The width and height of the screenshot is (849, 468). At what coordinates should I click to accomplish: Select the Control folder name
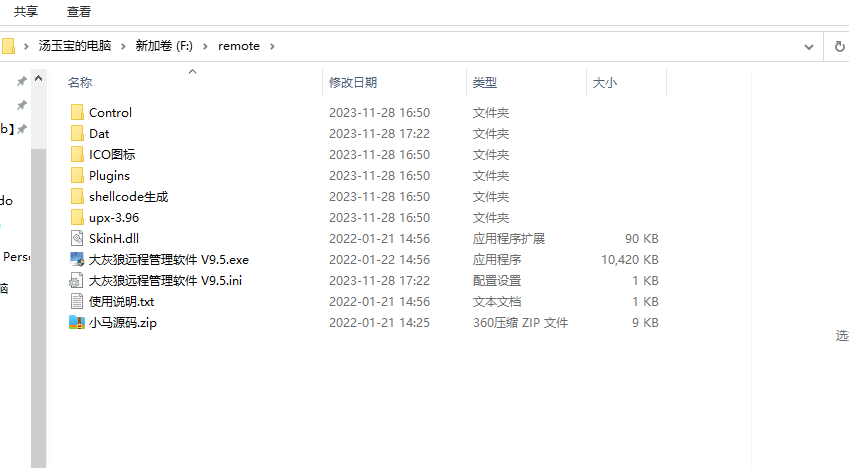pyautogui.click(x=110, y=113)
